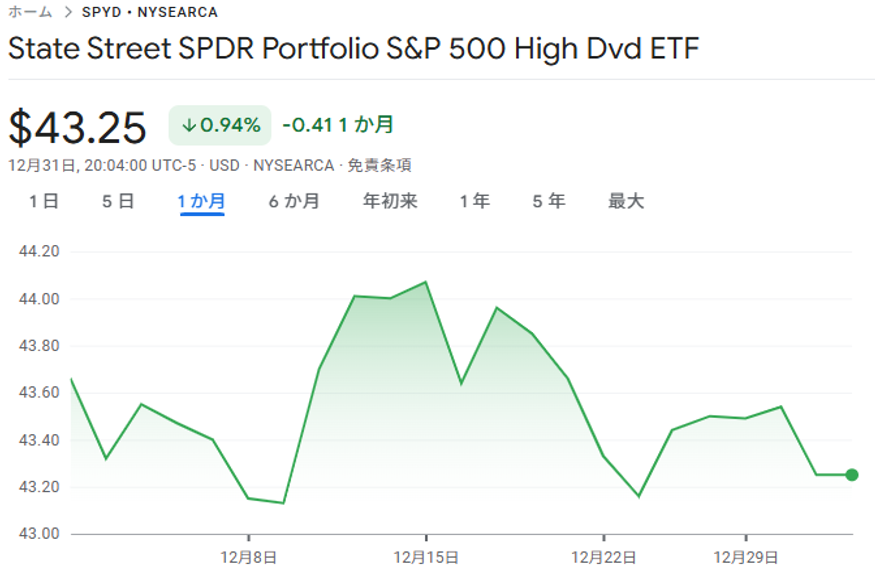
Task: Click the $43.25 price value
Action: coord(78,127)
